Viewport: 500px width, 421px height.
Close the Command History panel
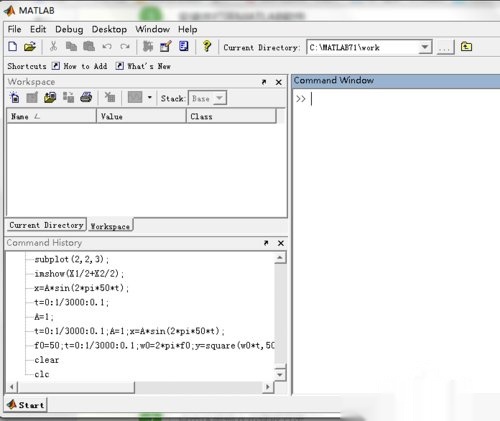pyautogui.click(x=281, y=243)
